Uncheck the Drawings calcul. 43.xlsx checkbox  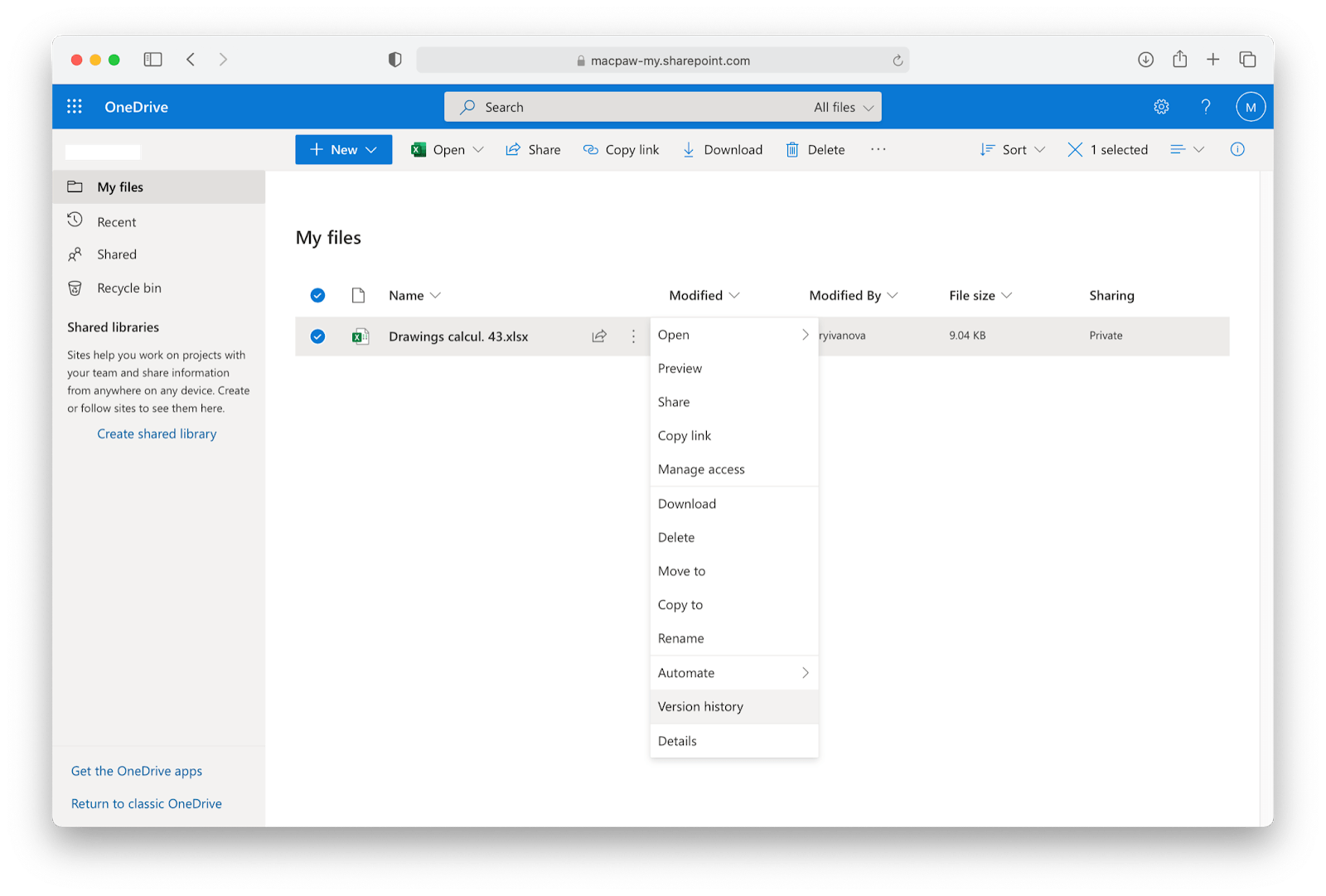click(x=317, y=336)
